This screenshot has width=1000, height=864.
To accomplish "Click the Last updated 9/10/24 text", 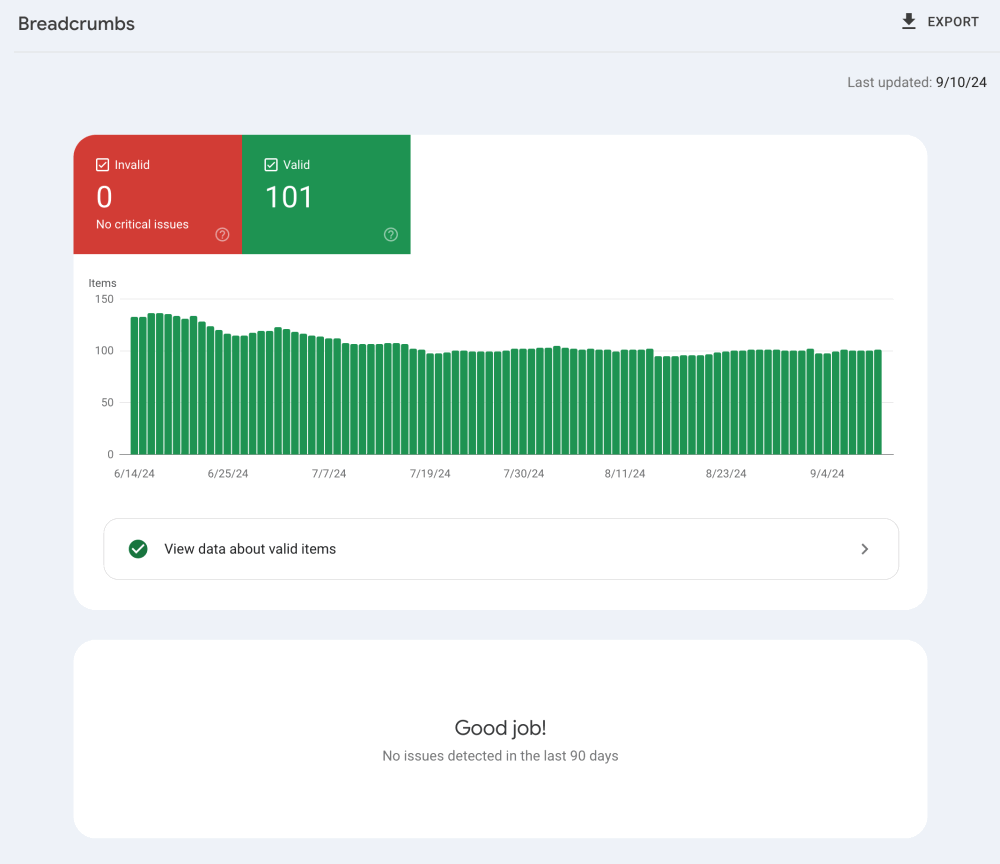I will (916, 82).
